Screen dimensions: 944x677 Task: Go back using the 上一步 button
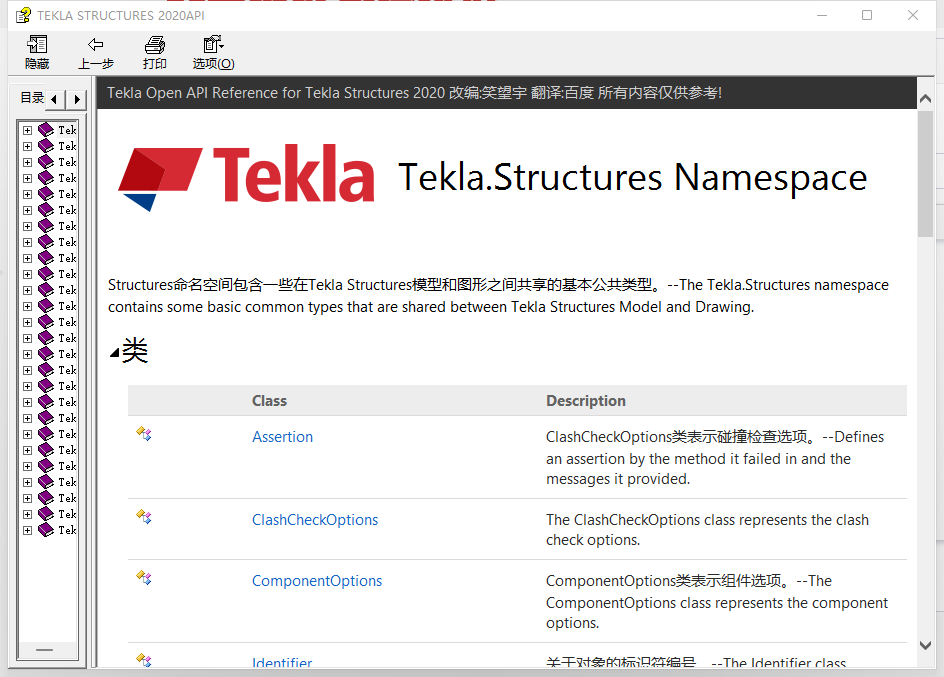point(96,52)
